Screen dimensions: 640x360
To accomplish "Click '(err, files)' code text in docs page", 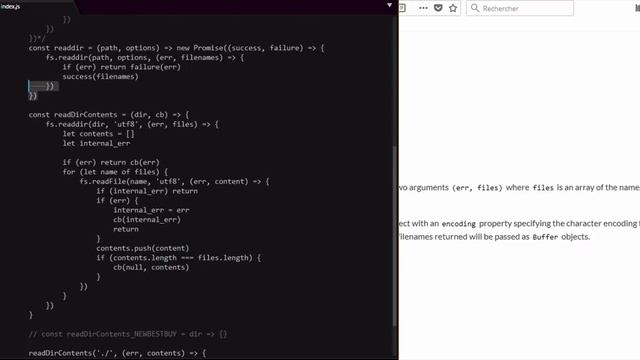I will coord(477,188).
